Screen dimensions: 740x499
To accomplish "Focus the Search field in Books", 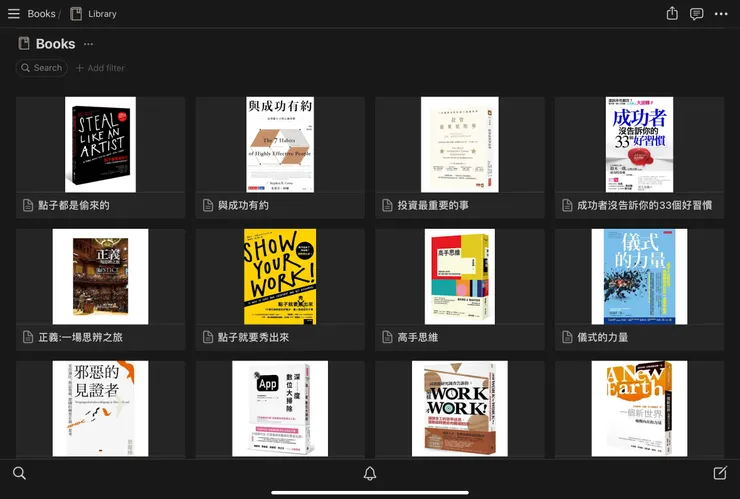I will tap(42, 68).
